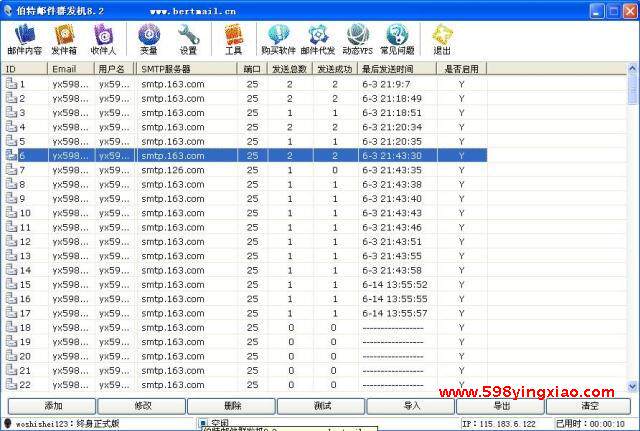Click the mailbox icon of row 20
Viewport: 640px width, 431px height.
click(11, 356)
